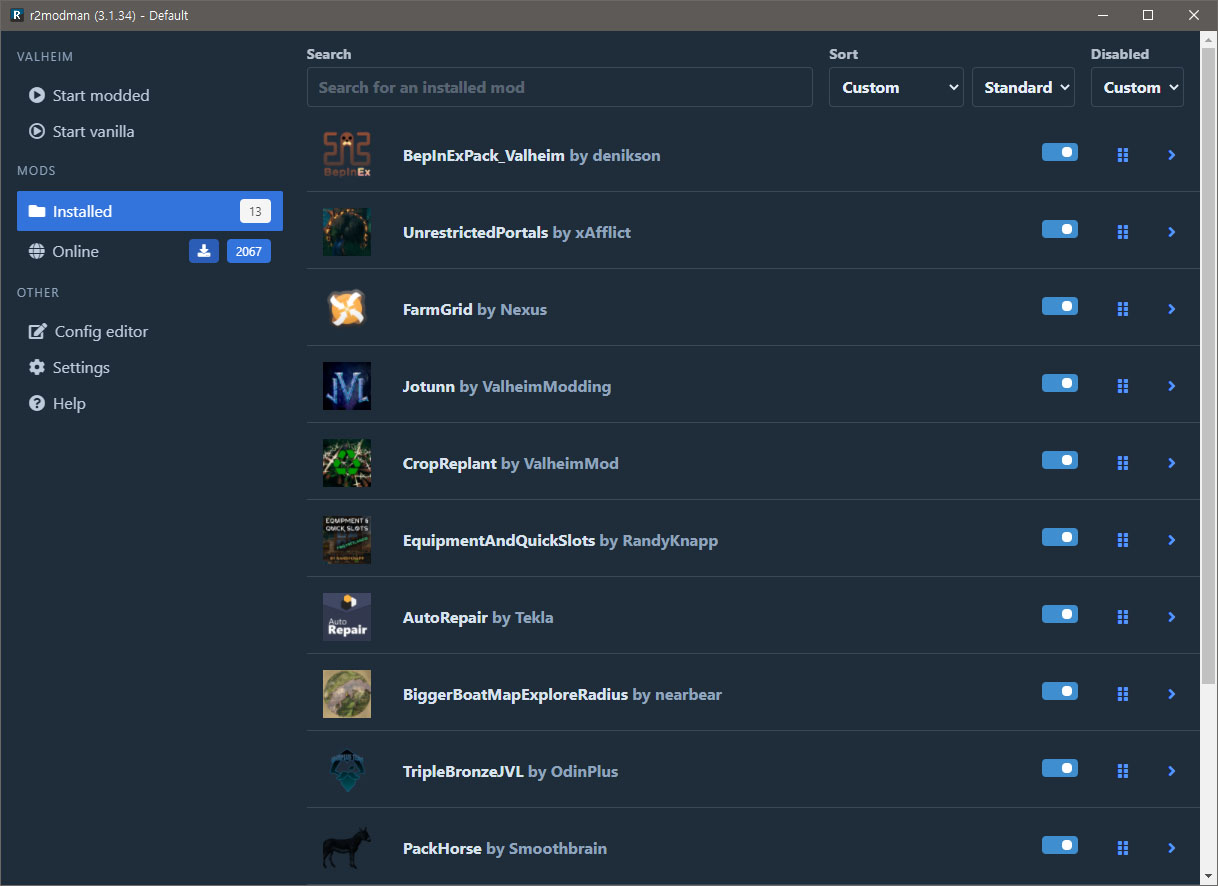Click the PackHorse horse icon
Screen dimensions: 1218x886
point(347,848)
